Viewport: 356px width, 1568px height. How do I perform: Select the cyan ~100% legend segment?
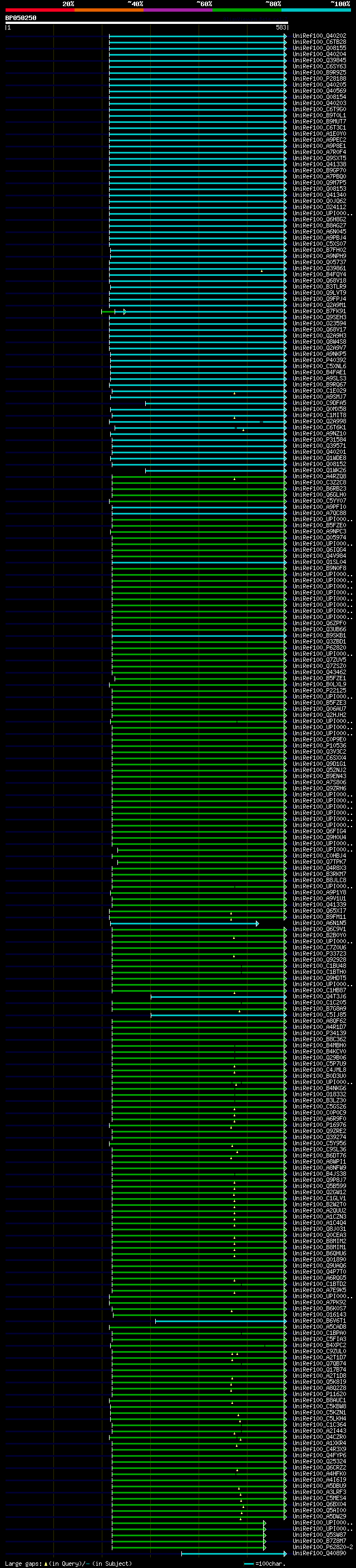(x=316, y=10)
